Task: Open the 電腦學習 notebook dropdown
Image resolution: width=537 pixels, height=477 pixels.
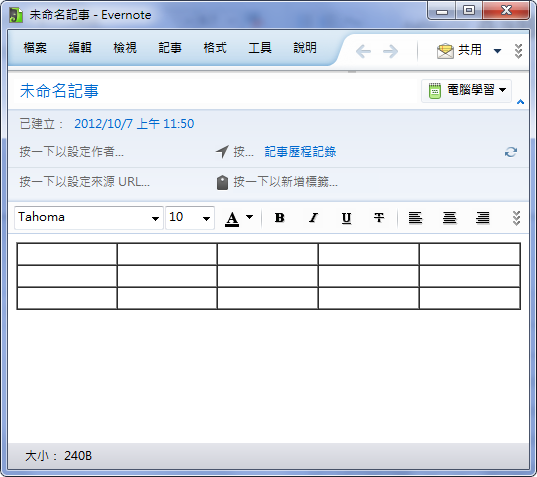Action: tap(466, 91)
